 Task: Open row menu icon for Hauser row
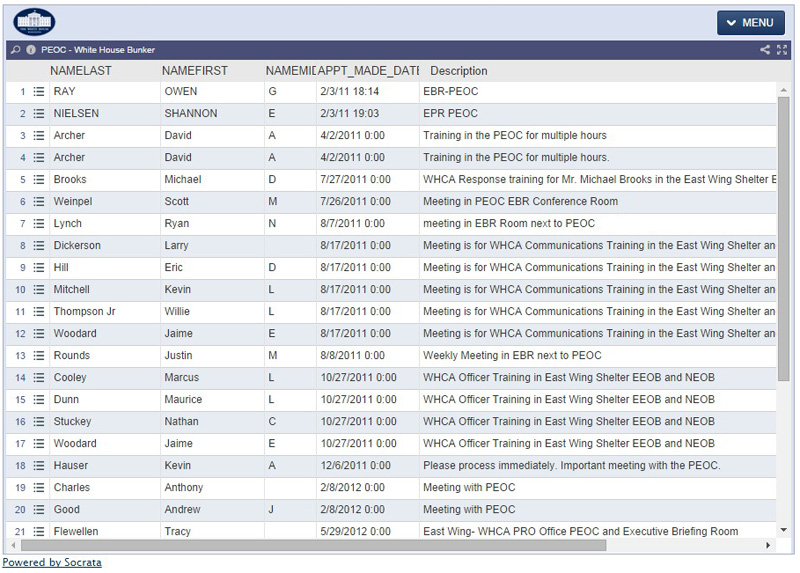[x=39, y=466]
